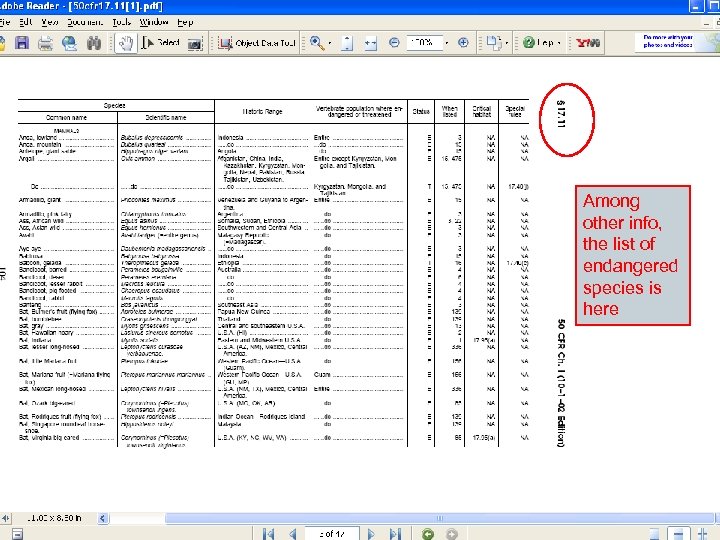The image size is (720, 540).
Task: Switch to Continuous page layout
Action: (x=678, y=534)
